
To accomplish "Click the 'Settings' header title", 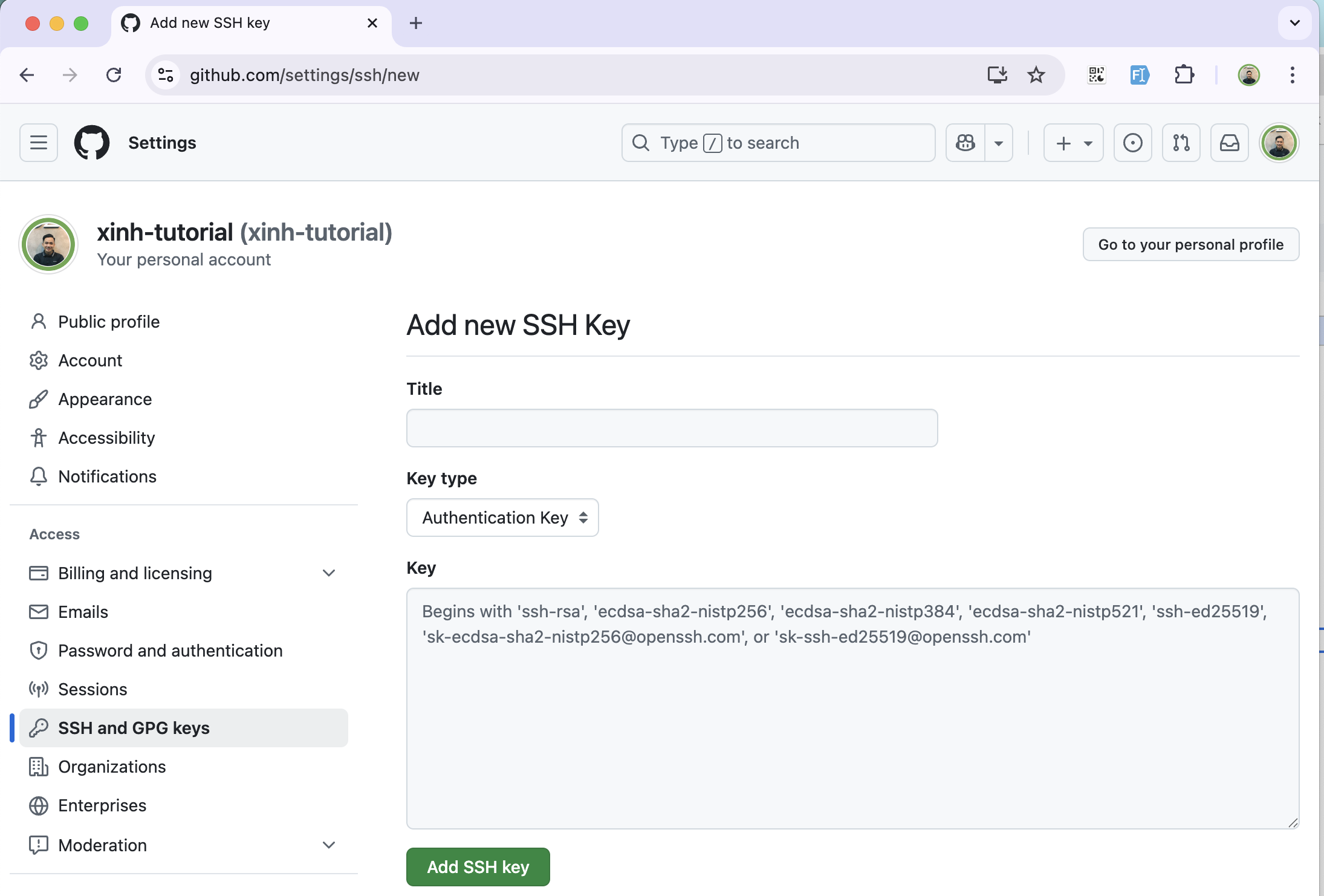I will (162, 143).
